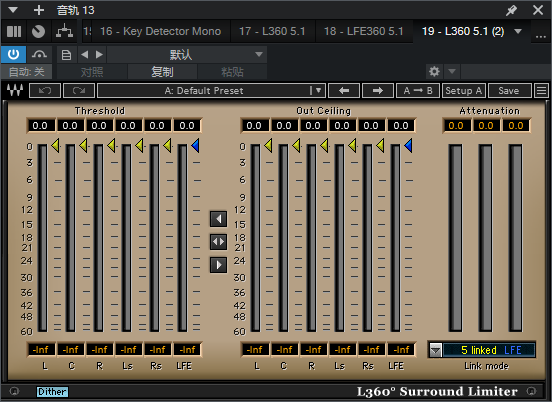The width and height of the screenshot is (552, 402).
Task: Switch to 17 - L360 5.1 tab
Action: 272,31
